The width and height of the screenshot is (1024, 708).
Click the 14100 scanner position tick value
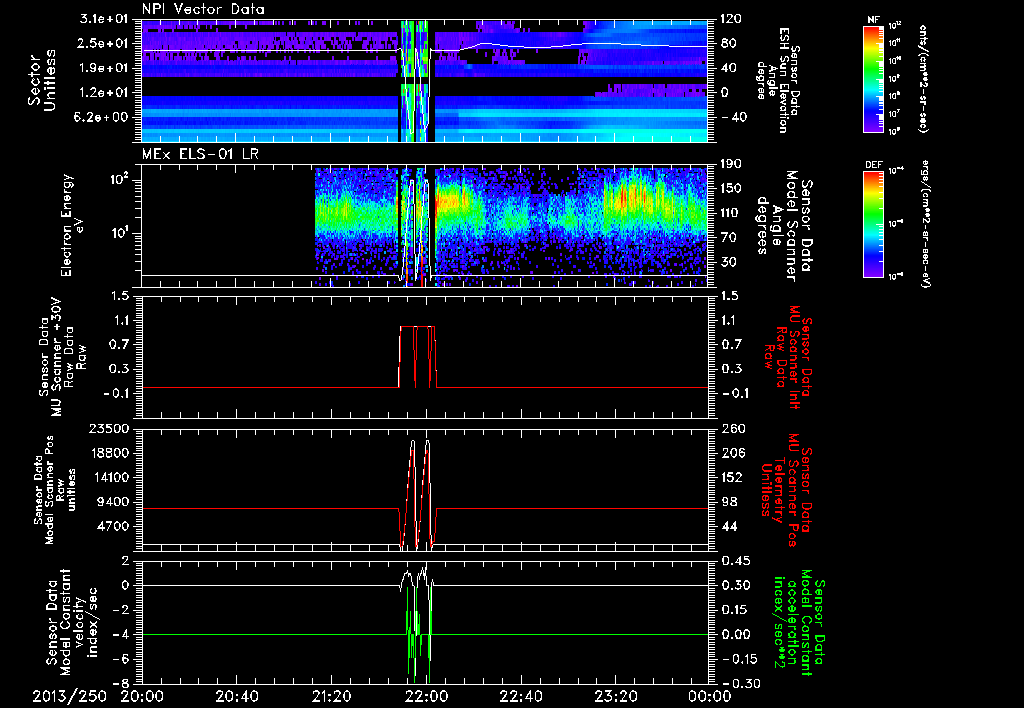(108, 477)
